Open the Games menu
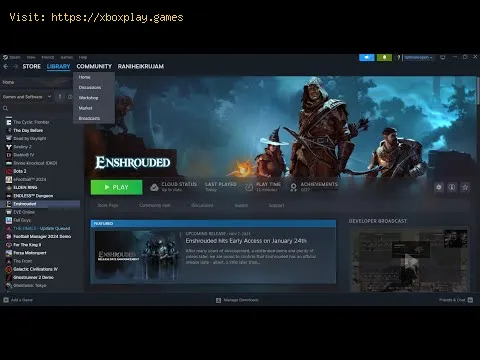This screenshot has height=360, width=480. pos(67,57)
